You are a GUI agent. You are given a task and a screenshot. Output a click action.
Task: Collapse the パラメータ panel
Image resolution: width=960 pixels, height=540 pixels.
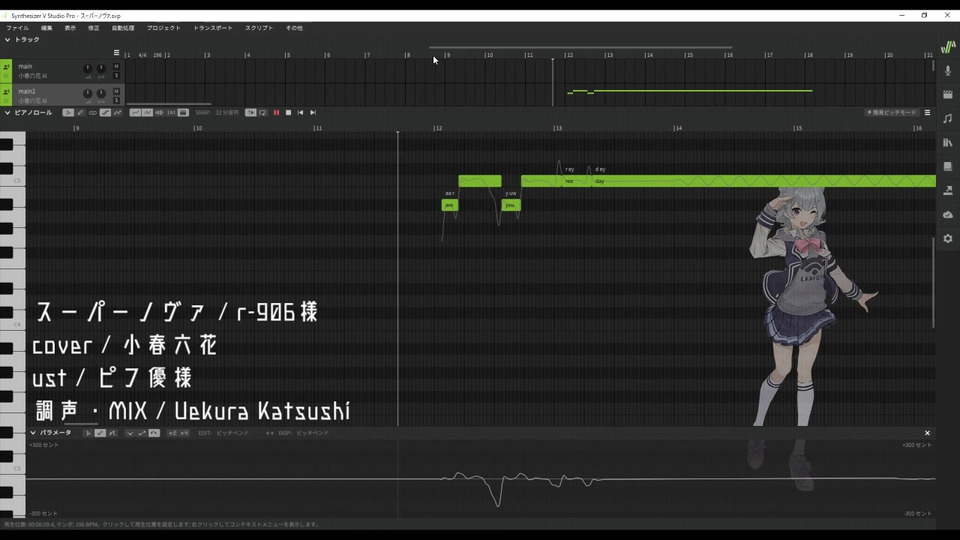click(x=33, y=433)
